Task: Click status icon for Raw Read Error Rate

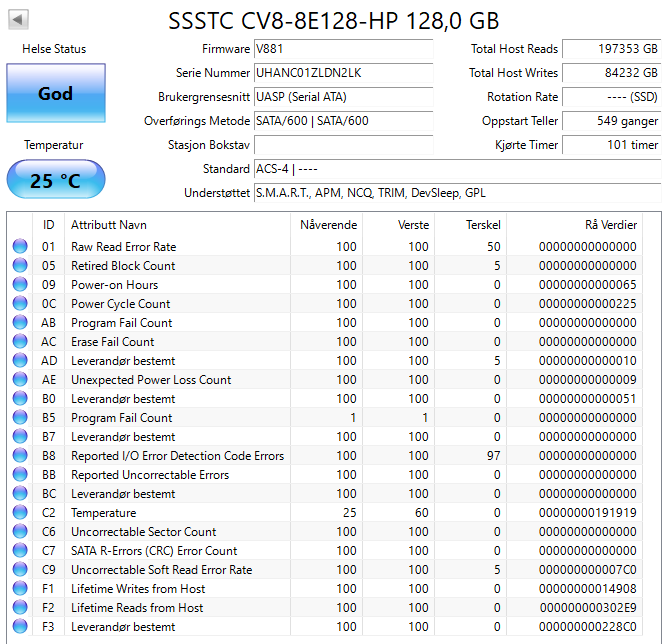Action: 20,247
